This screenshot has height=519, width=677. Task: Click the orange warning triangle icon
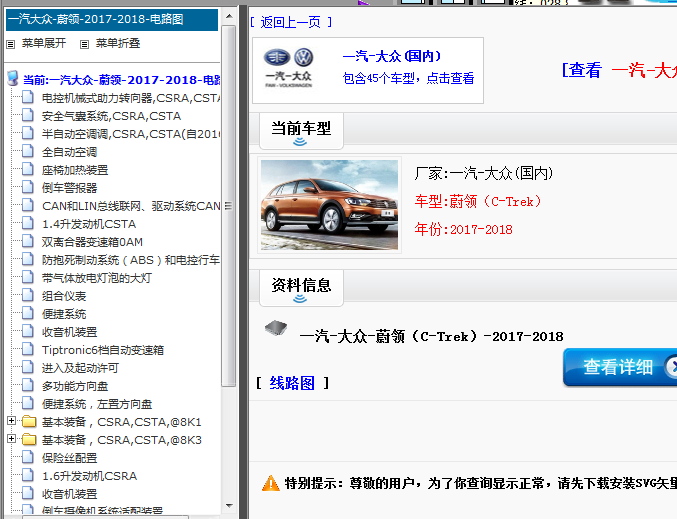(271, 483)
